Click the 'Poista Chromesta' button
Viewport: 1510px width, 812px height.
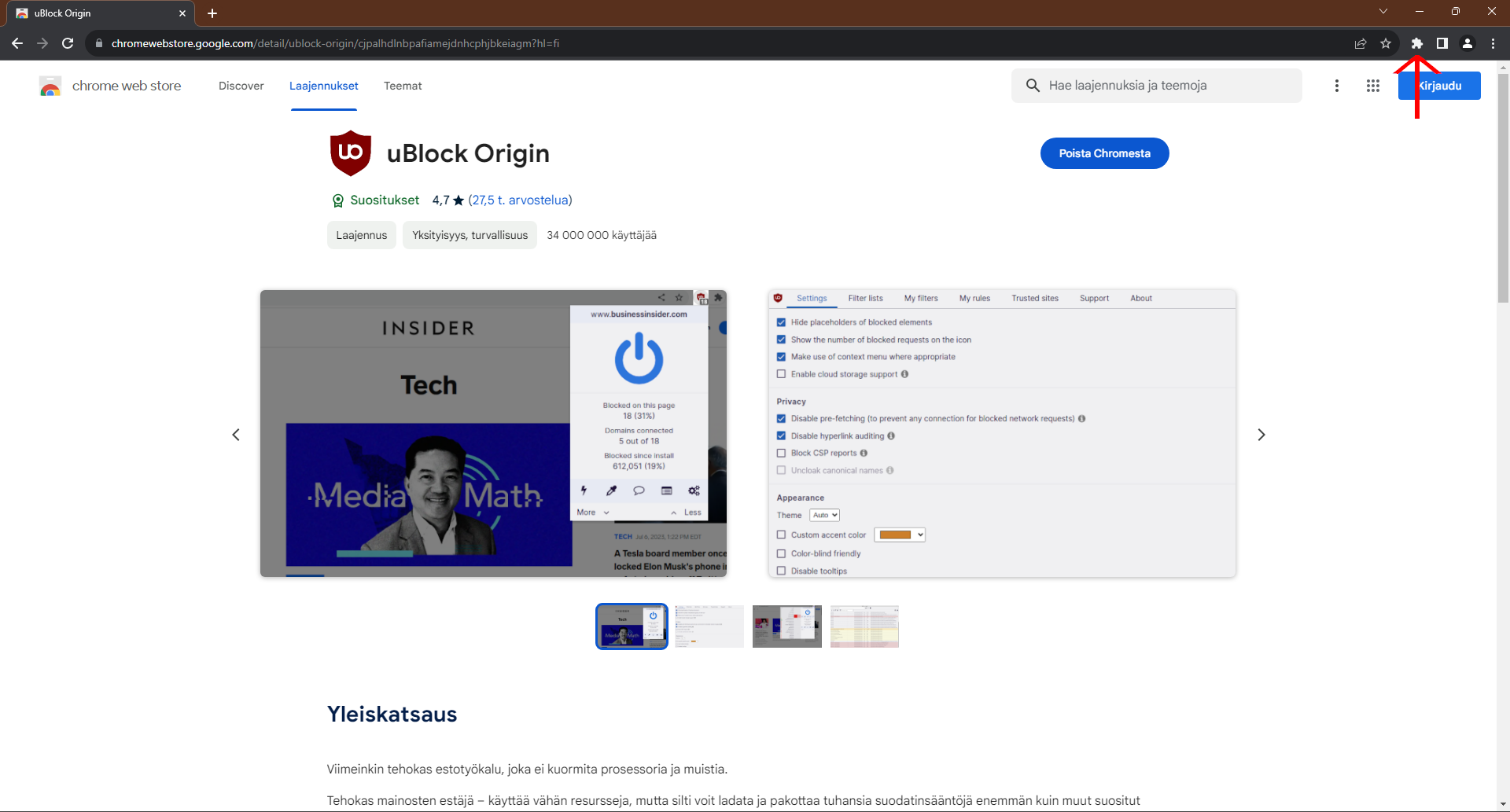click(1105, 153)
